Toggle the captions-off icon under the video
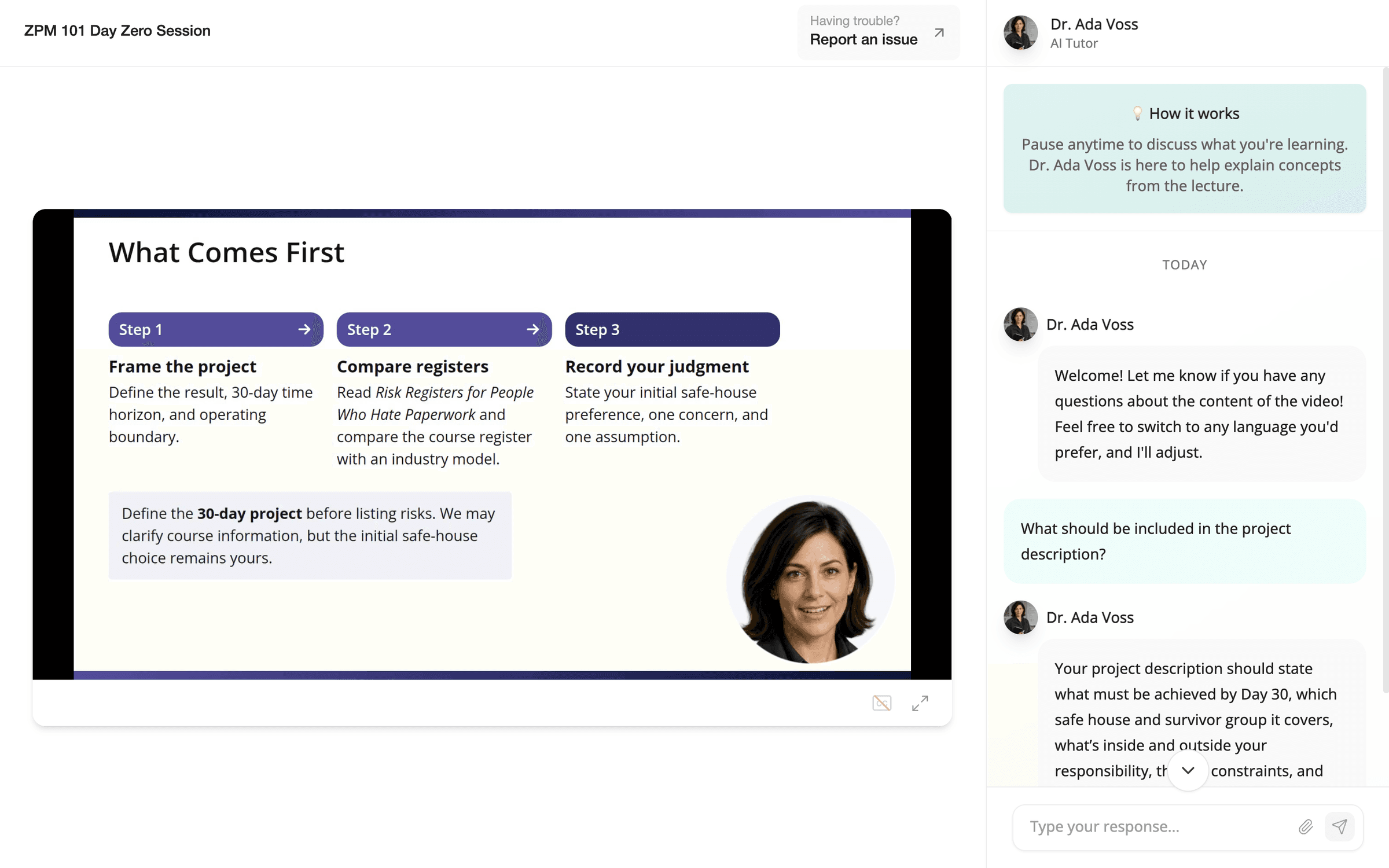Viewport: 1389px width, 868px height. [x=881, y=703]
